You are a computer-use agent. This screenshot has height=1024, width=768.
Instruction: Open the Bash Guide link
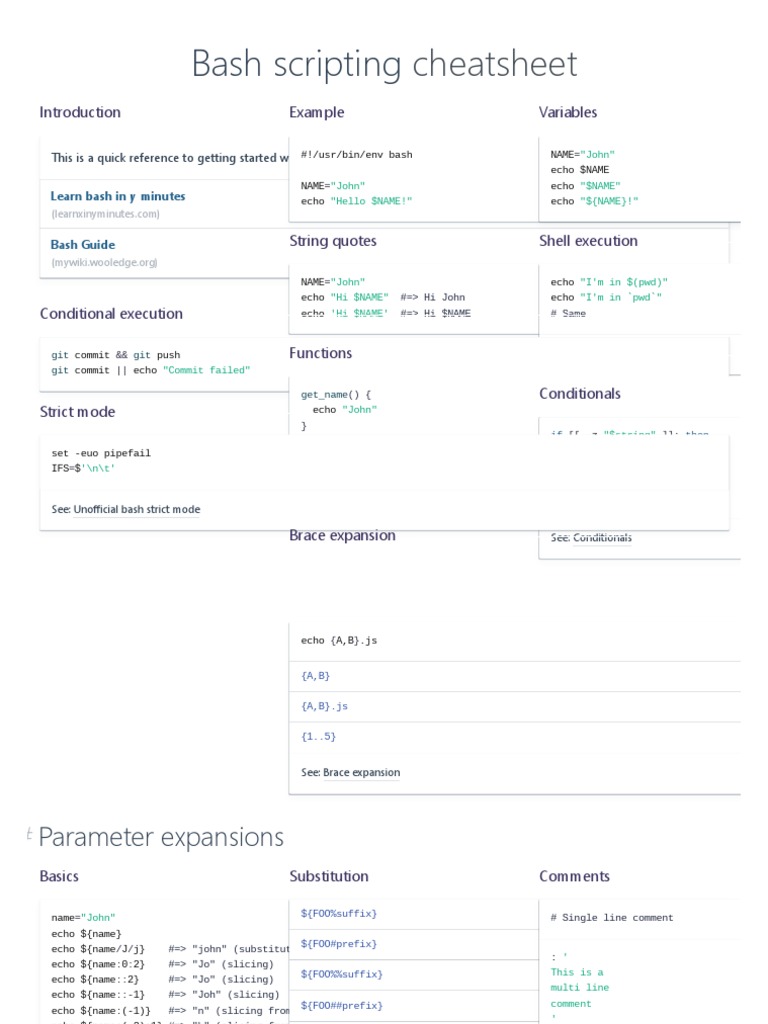coord(83,244)
